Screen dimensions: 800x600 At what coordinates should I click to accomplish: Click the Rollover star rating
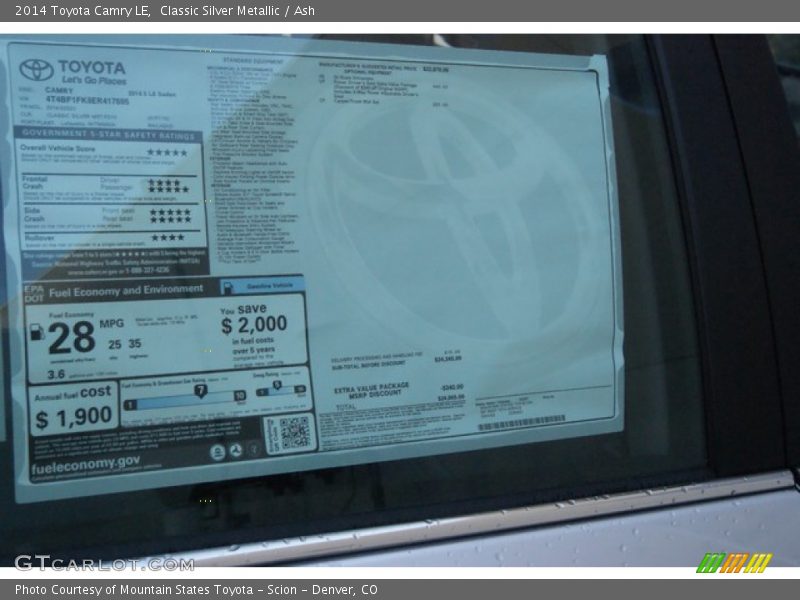pyautogui.click(x=167, y=237)
